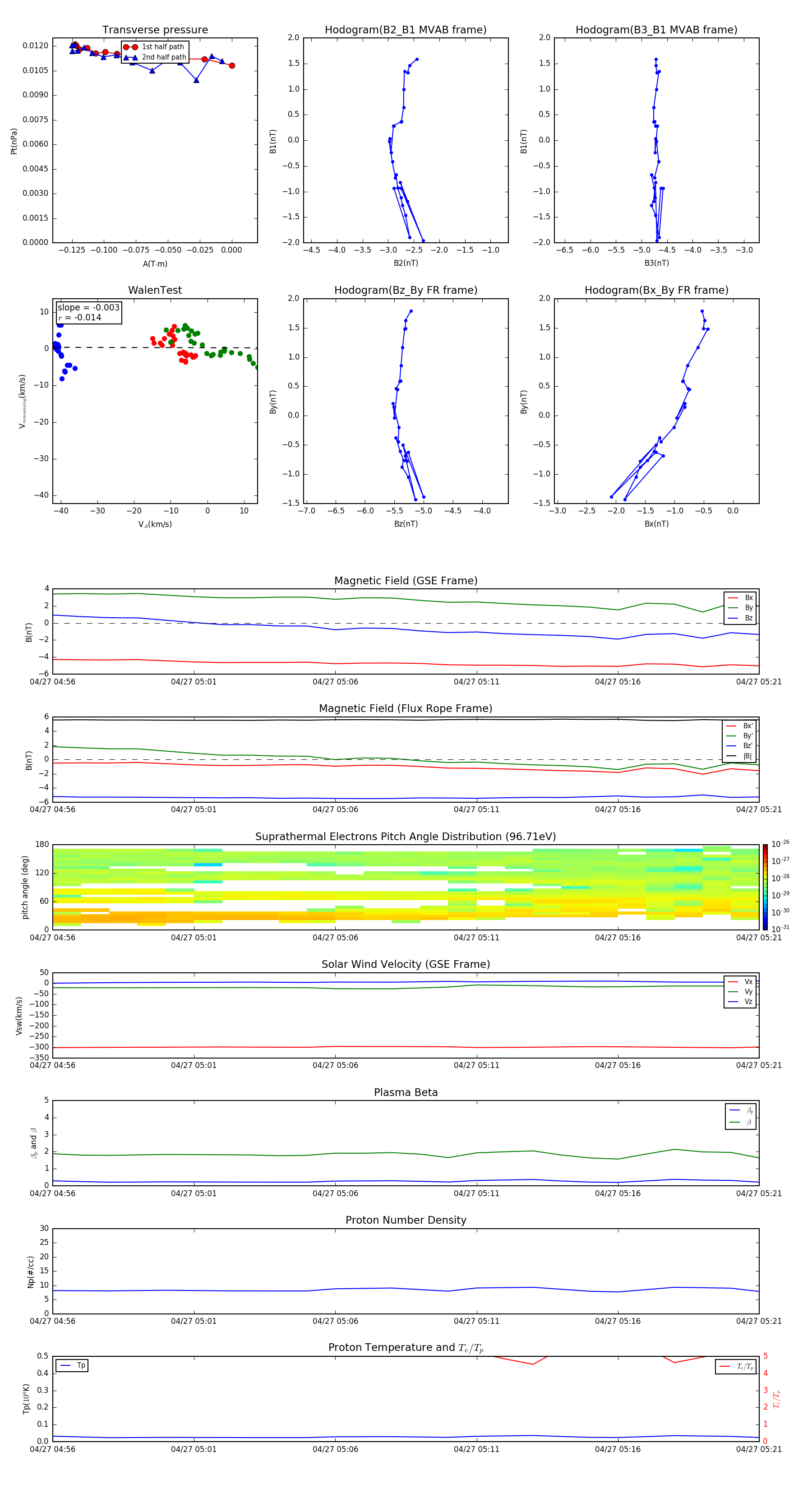Image resolution: width=812 pixels, height=1489 pixels.
Task: Click the By legend entry in GSE field plot
Action: 740,608
